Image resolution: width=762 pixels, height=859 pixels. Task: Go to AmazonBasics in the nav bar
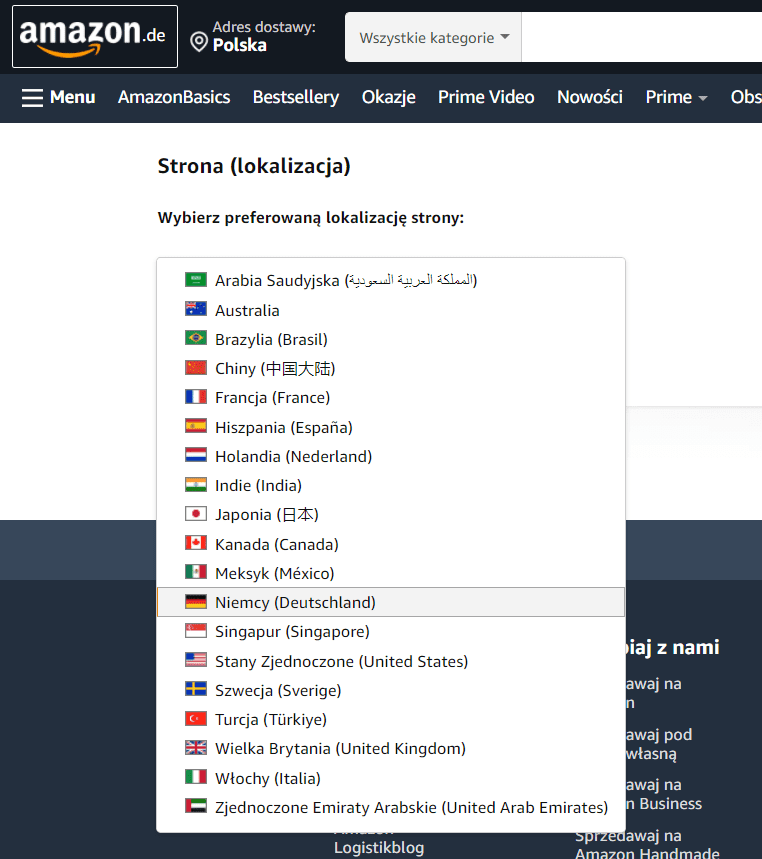(x=174, y=97)
